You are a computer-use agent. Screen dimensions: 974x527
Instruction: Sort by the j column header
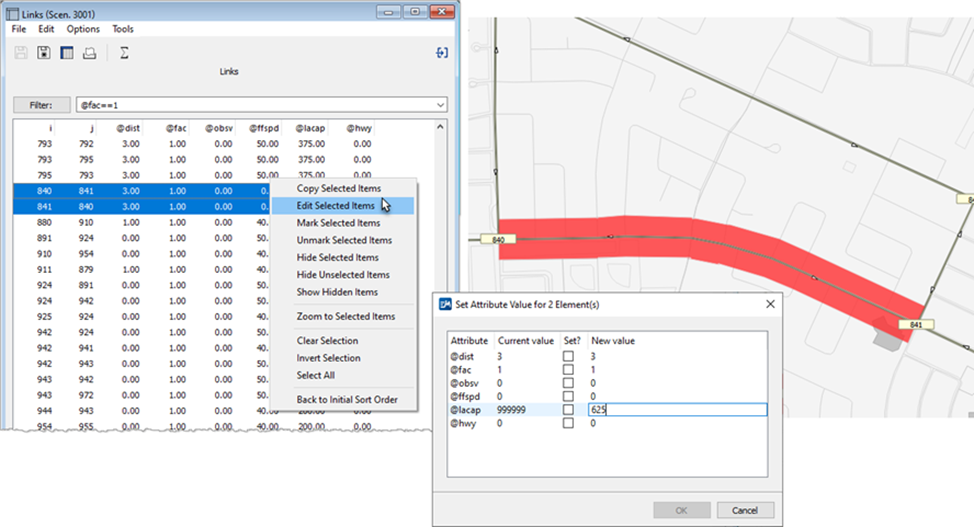91,128
